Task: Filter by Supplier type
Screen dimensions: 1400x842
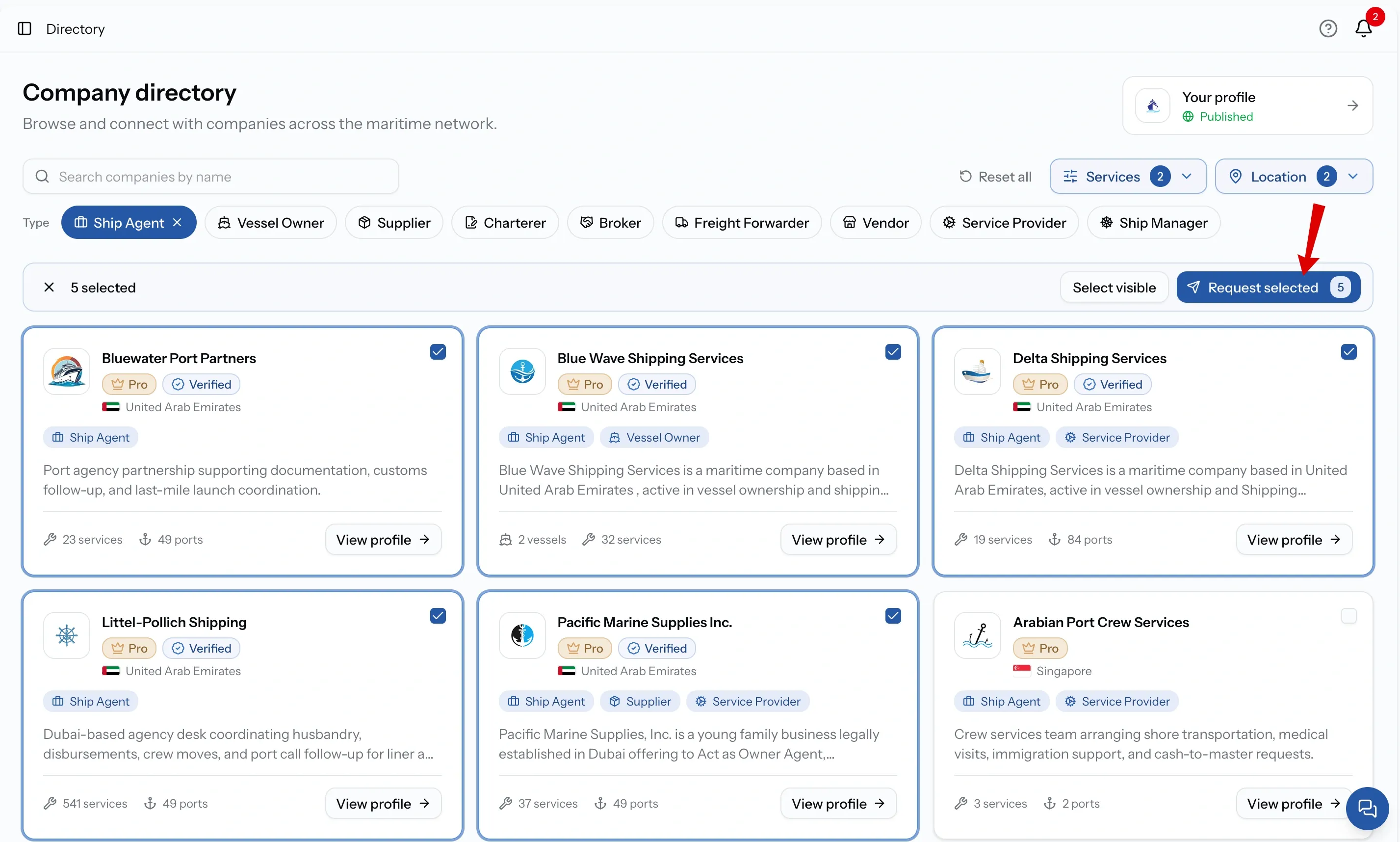Action: (394, 222)
